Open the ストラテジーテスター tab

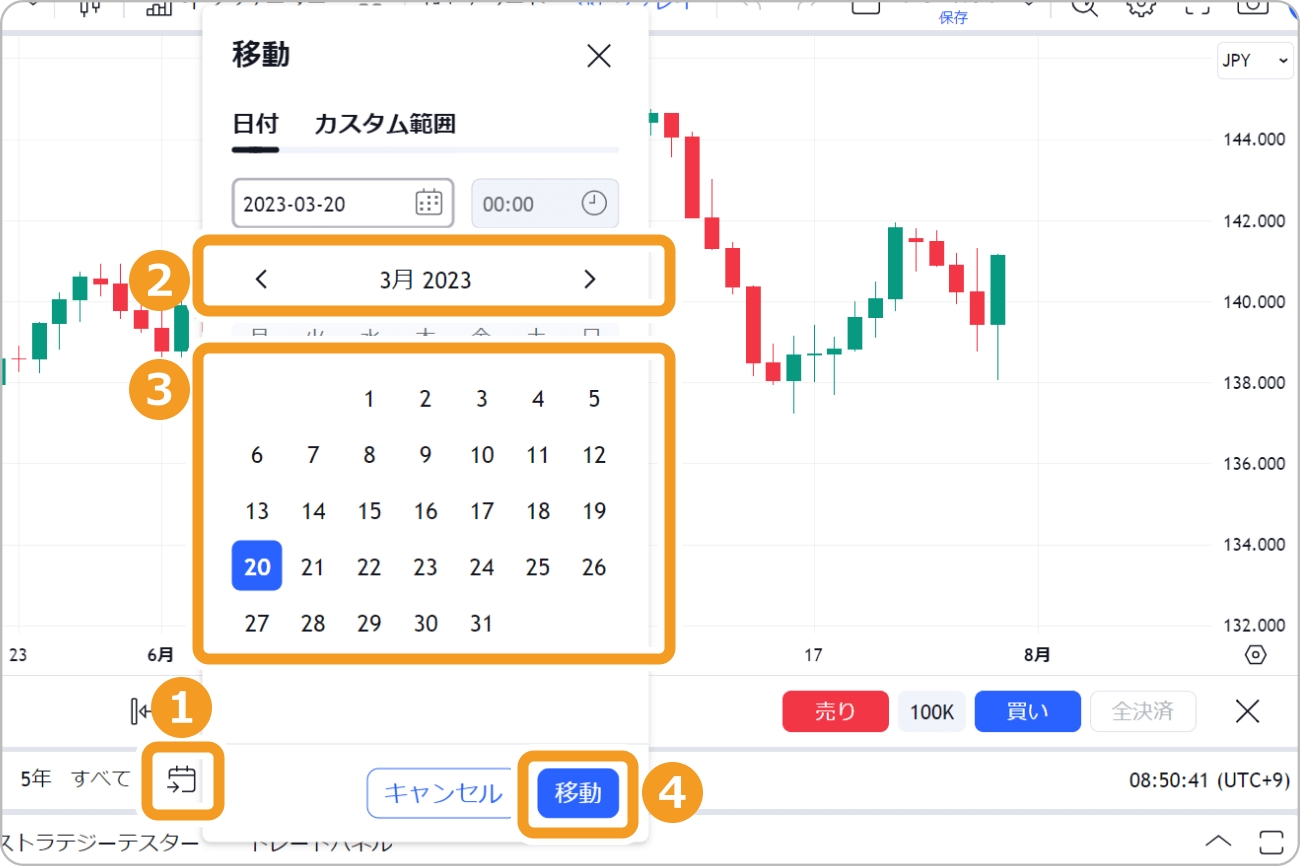99,841
